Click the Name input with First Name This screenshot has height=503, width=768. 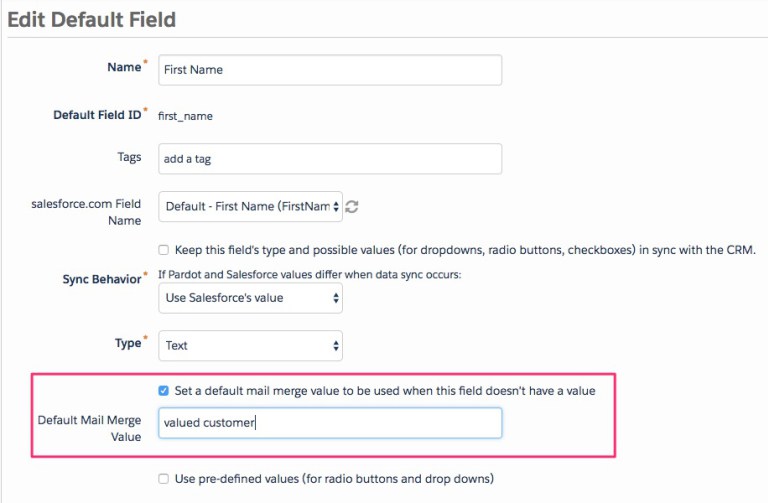(x=330, y=70)
